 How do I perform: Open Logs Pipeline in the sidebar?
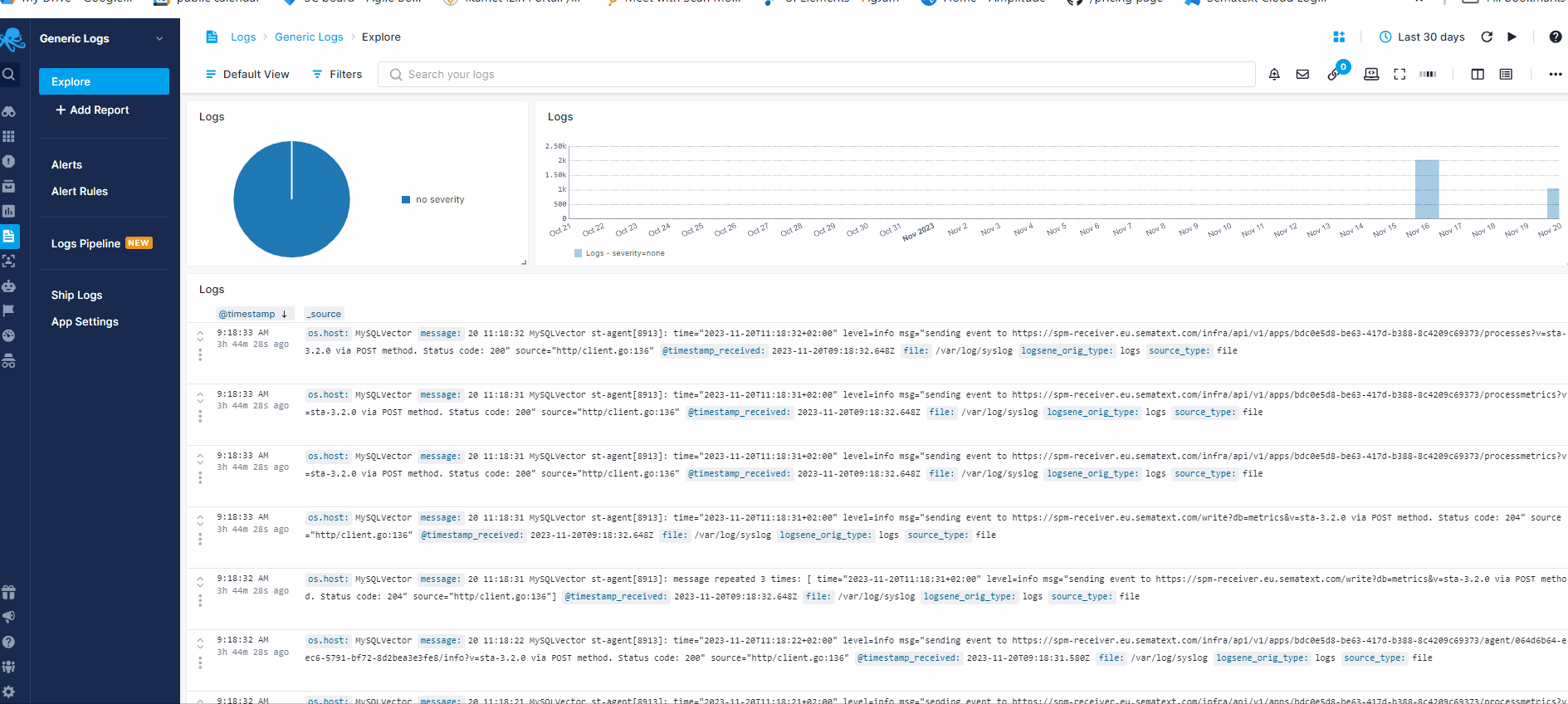(x=101, y=244)
